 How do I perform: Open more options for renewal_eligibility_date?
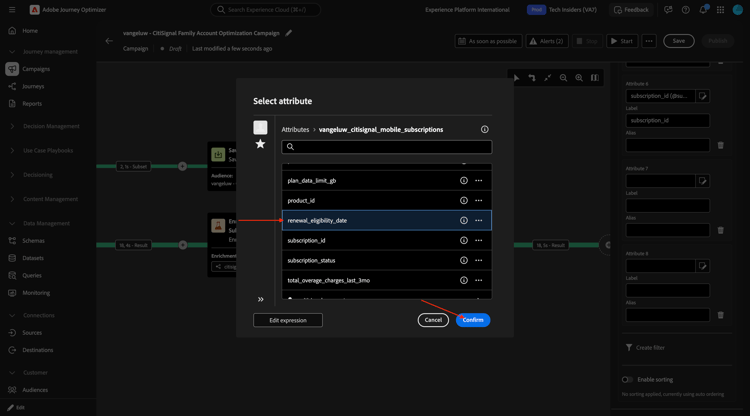[x=479, y=220]
